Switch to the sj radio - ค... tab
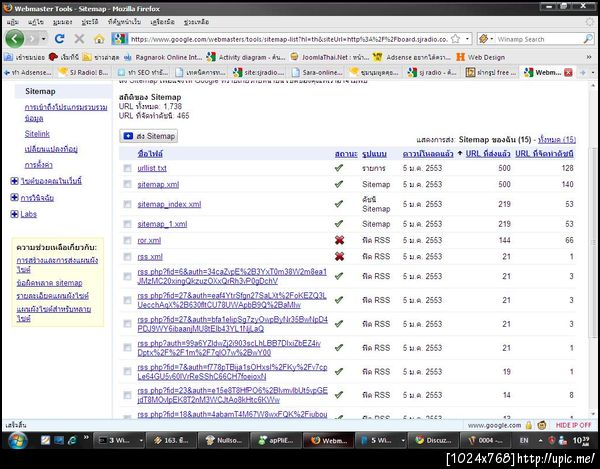Viewport: 600px width, 469px height. (x=432, y=72)
